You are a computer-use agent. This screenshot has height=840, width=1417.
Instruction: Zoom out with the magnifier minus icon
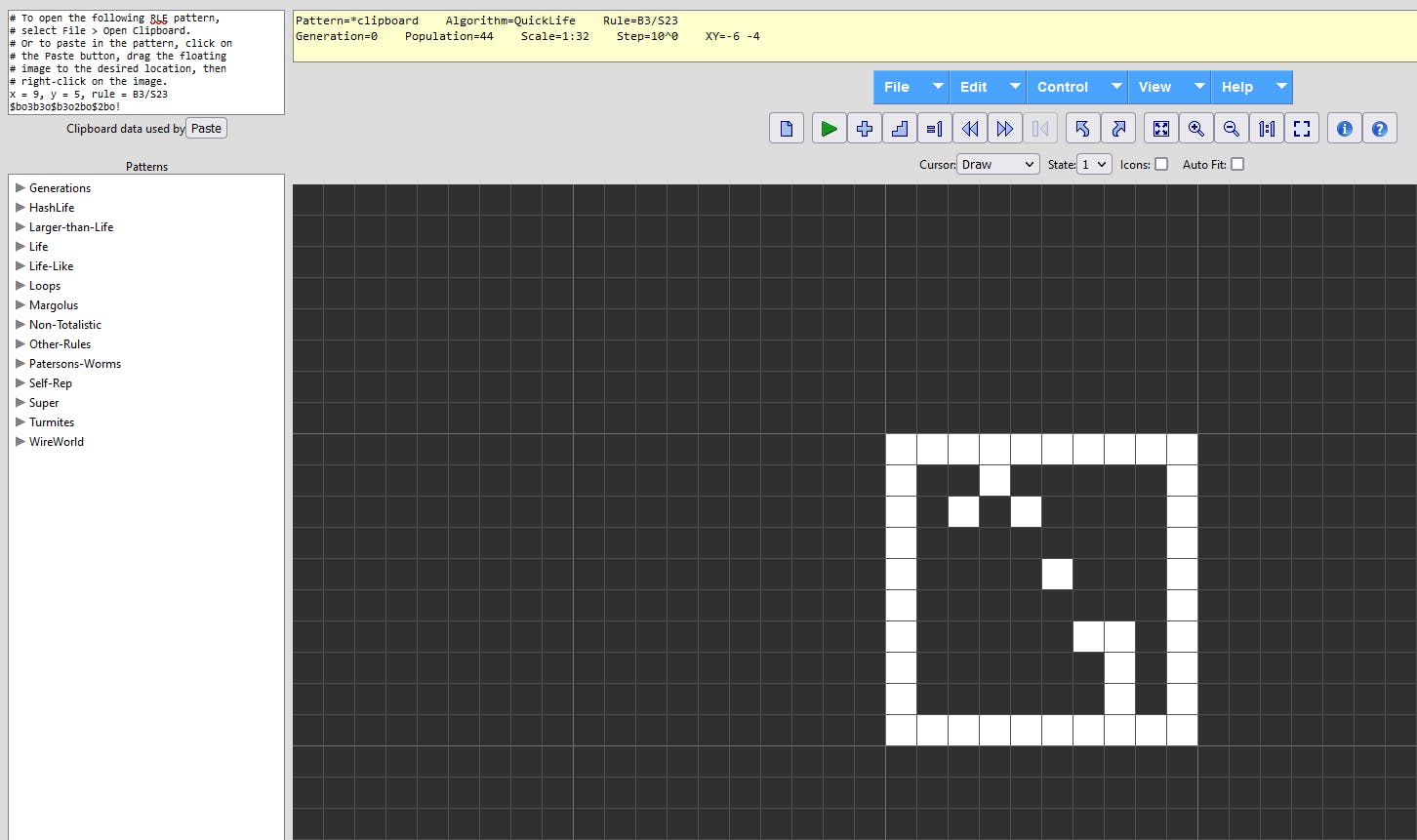click(1231, 129)
